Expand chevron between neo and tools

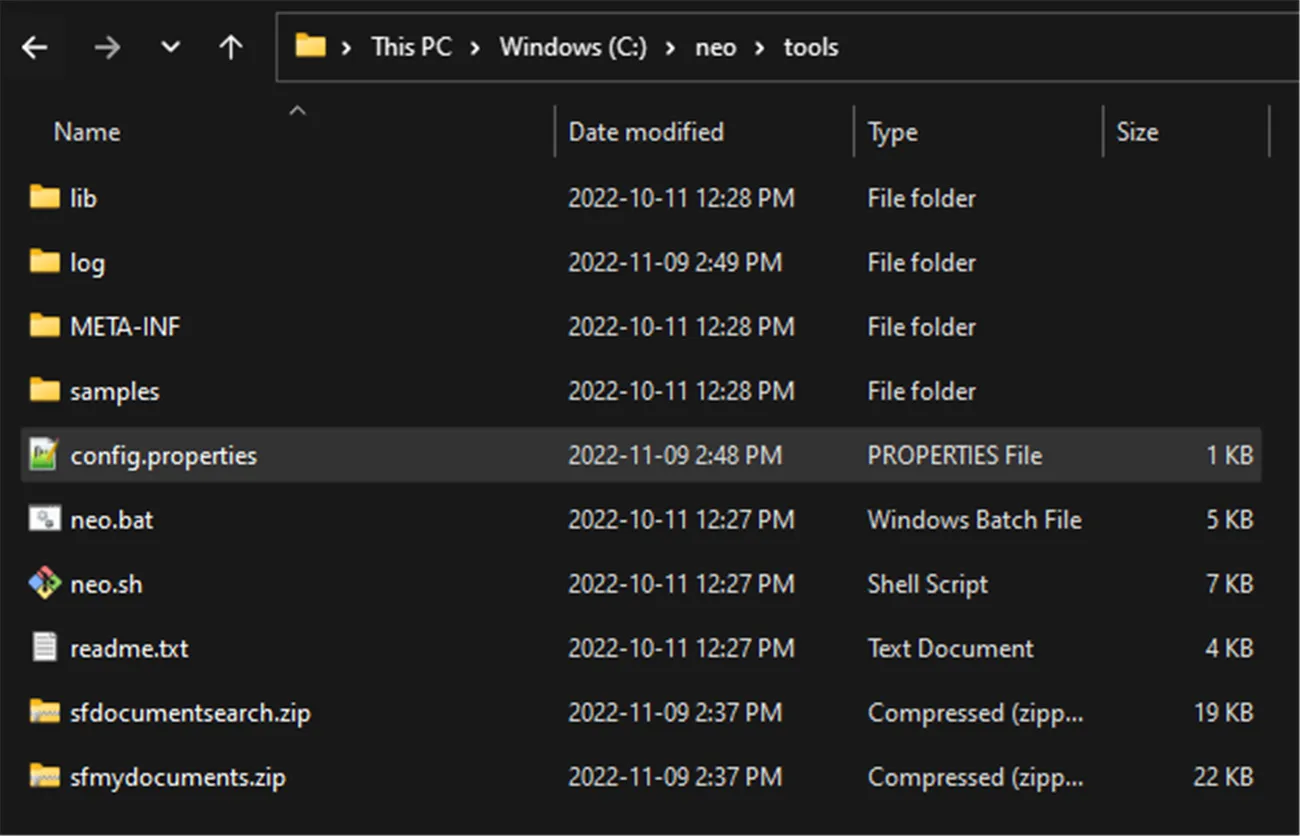pyautogui.click(x=760, y=47)
